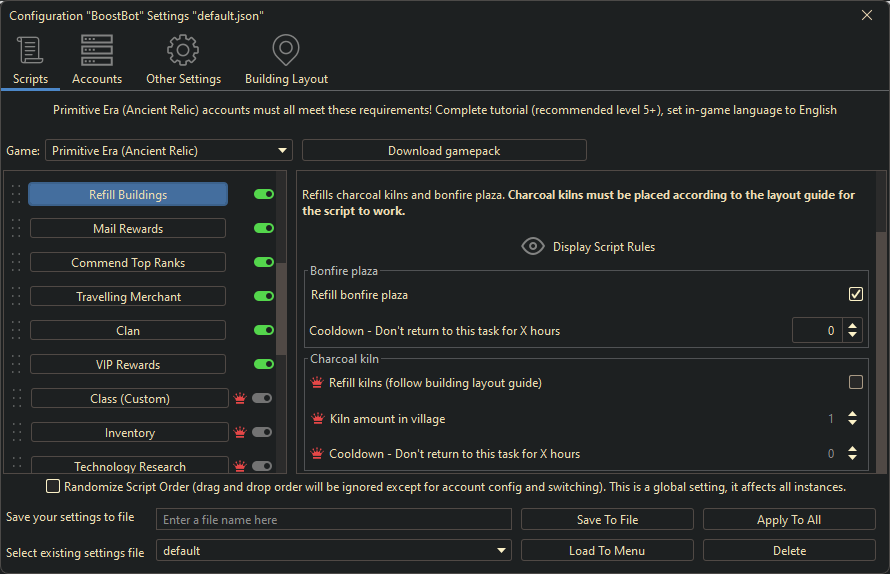Increase the bonfire plaza Cooldown hours value
Viewport: 890px width, 574px height.
(x=853, y=325)
